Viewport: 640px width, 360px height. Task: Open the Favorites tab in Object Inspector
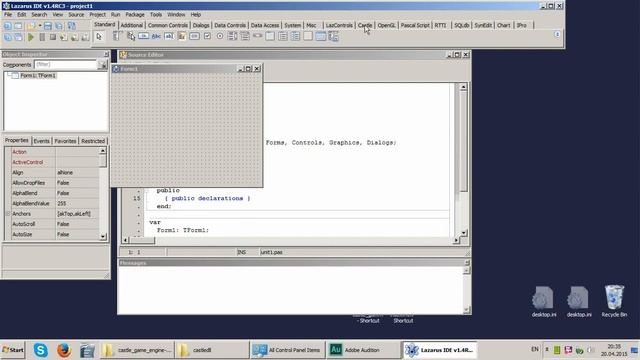click(x=65, y=141)
